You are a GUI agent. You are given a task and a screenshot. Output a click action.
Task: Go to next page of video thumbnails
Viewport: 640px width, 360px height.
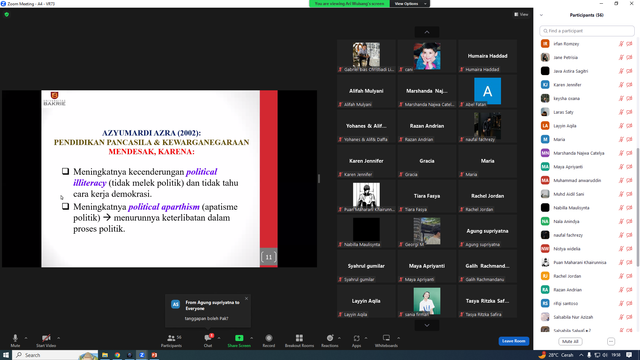coord(427,325)
